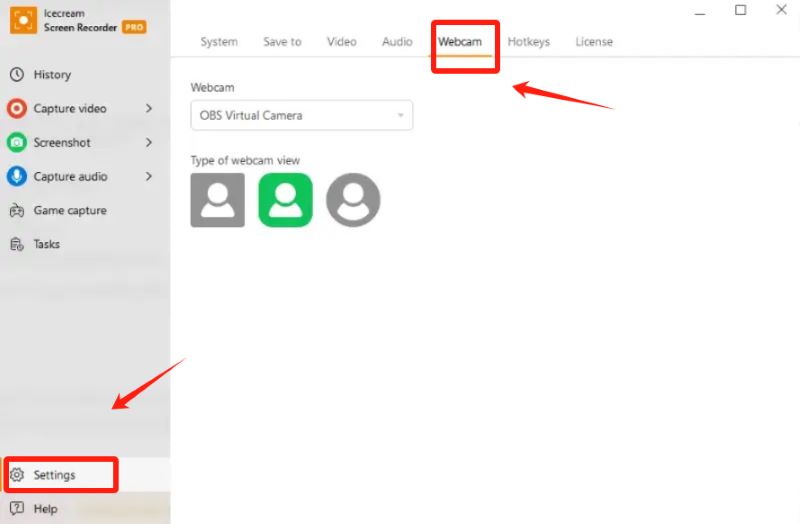
Task: Select the circular webcam view type
Action: pos(353,200)
